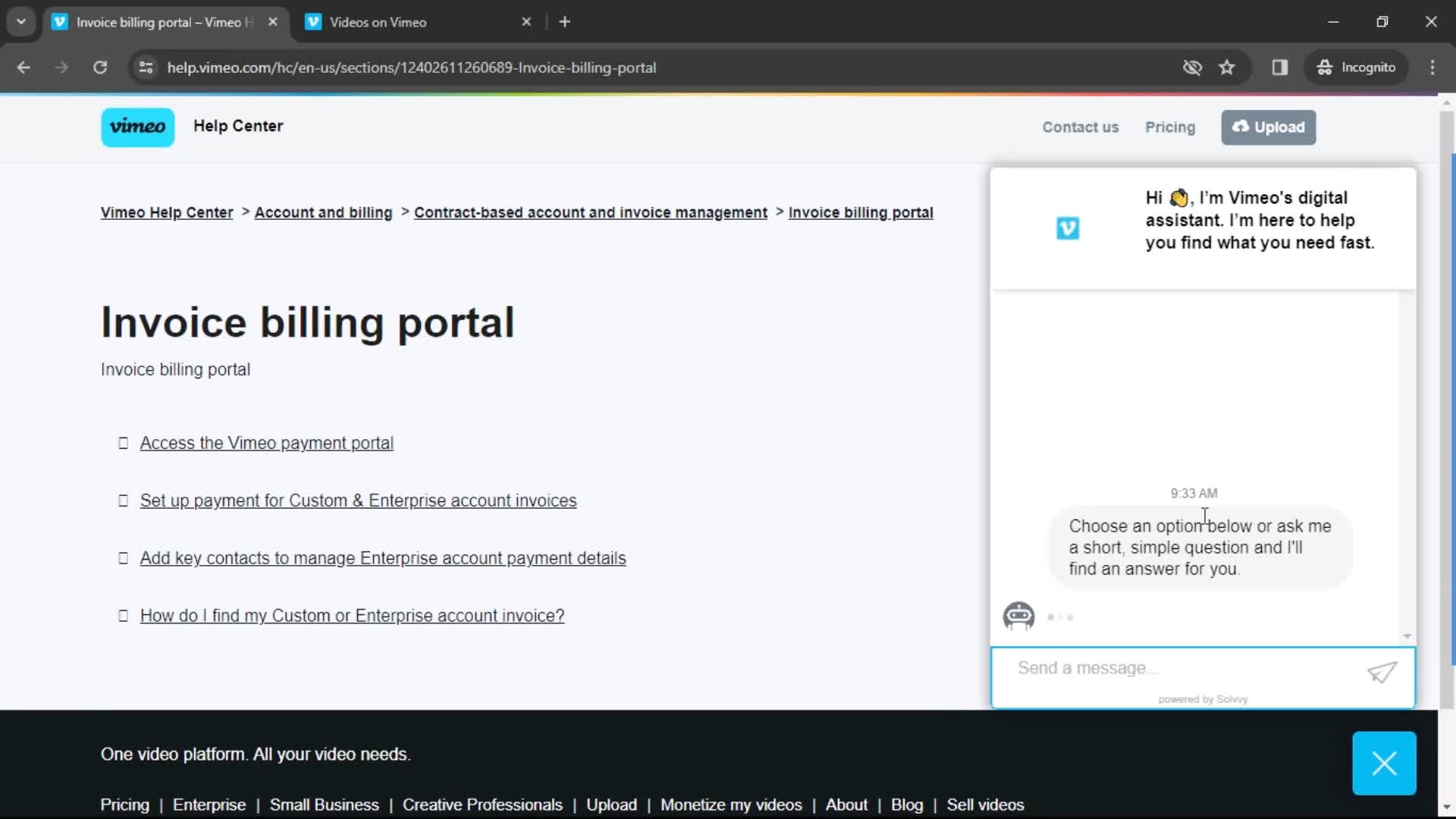Click the document icon beside How do I find invoice
The width and height of the screenshot is (1456, 819).
(x=123, y=616)
